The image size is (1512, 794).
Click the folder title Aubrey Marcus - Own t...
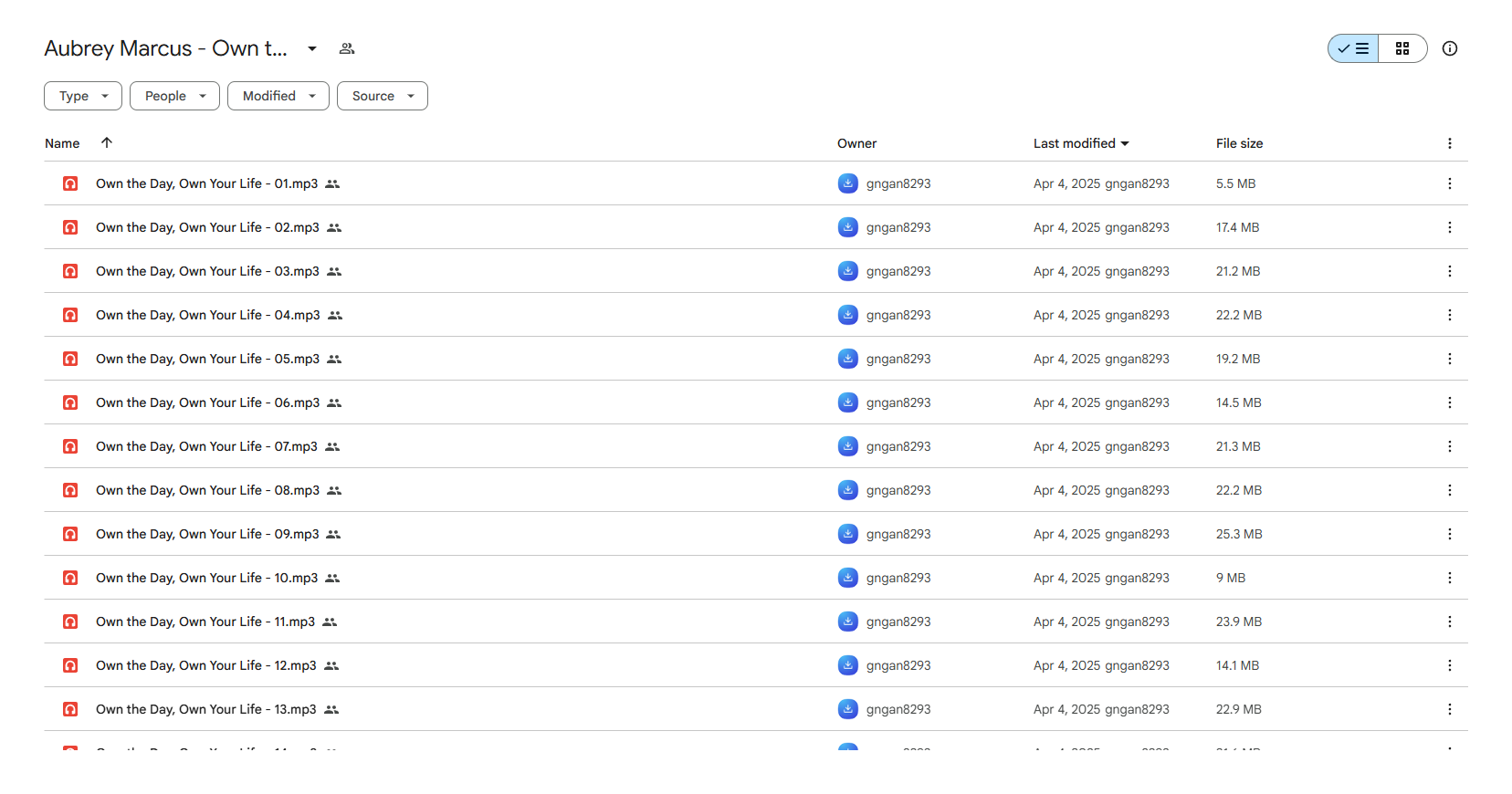(165, 48)
